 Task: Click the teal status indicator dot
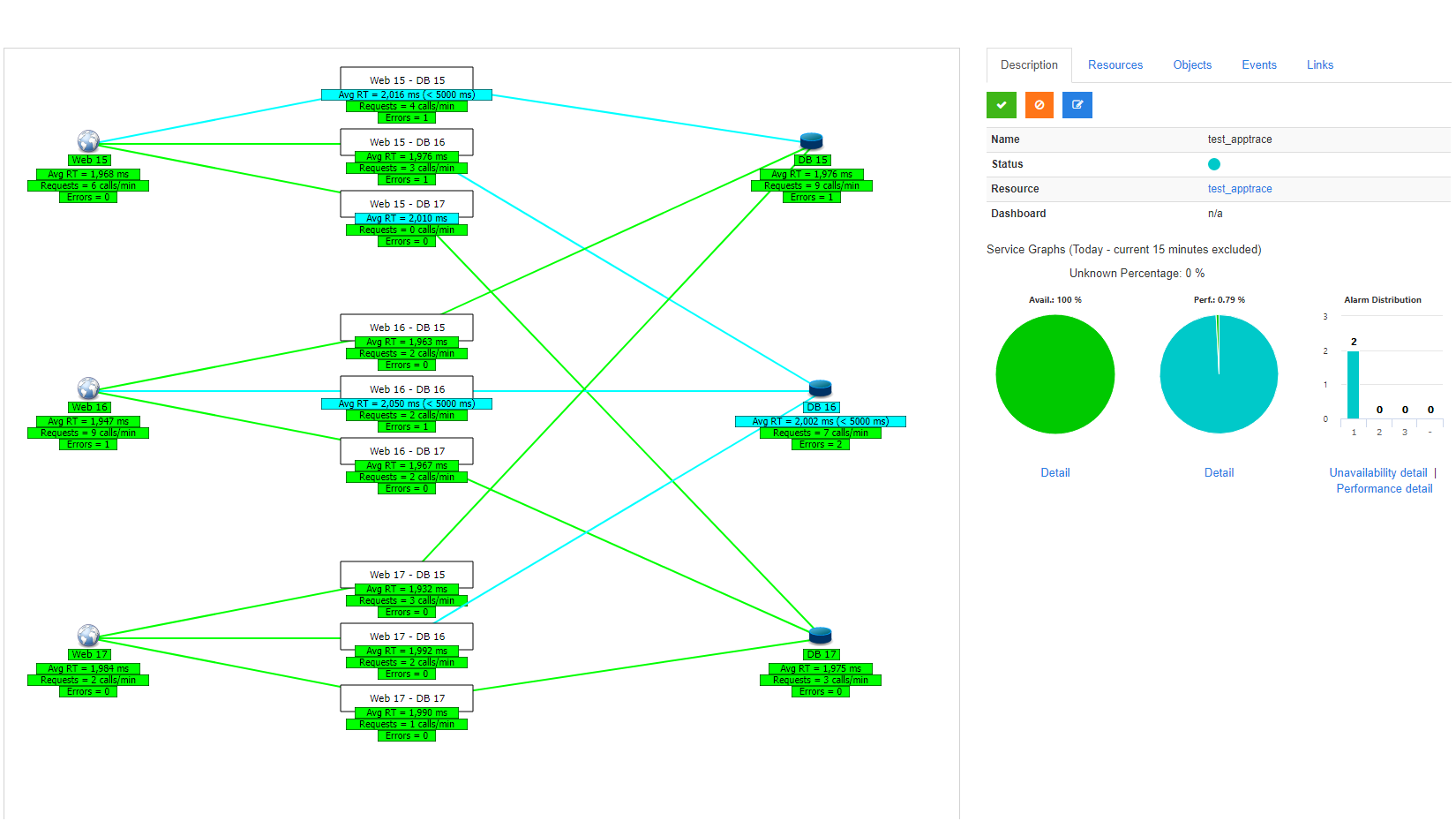tap(1213, 164)
